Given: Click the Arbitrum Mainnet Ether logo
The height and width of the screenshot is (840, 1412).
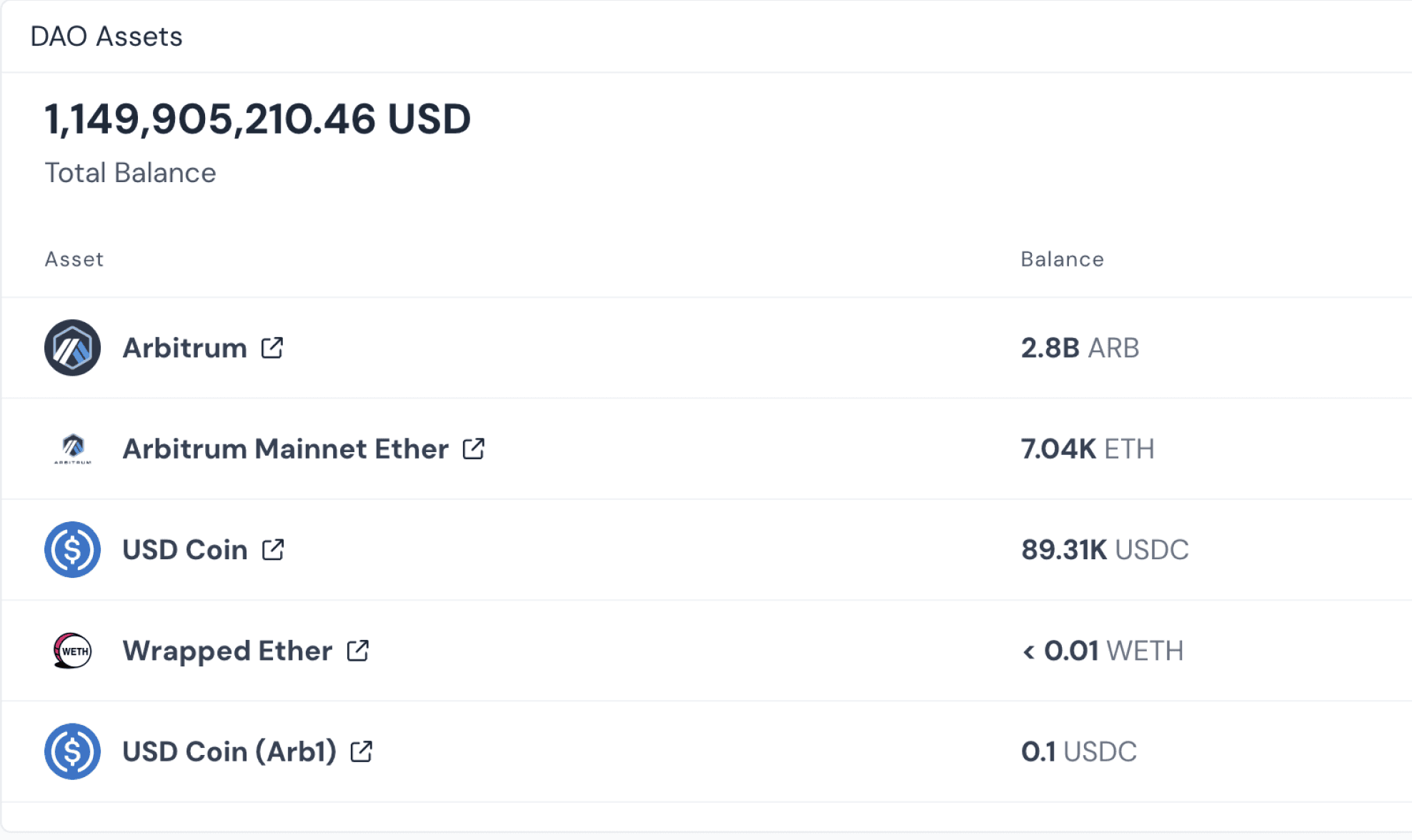Looking at the screenshot, I should click(x=72, y=449).
